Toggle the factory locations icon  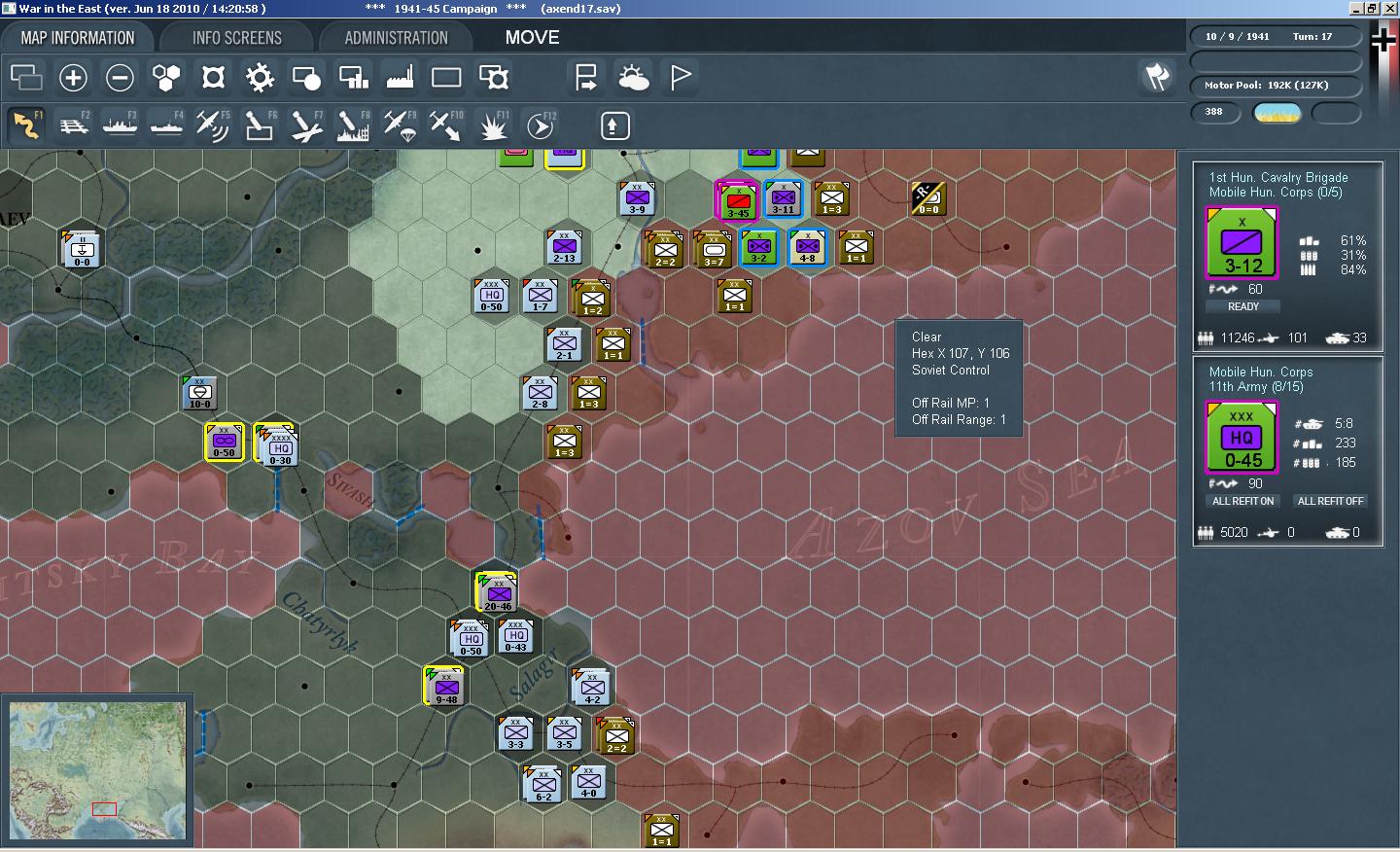tap(400, 78)
